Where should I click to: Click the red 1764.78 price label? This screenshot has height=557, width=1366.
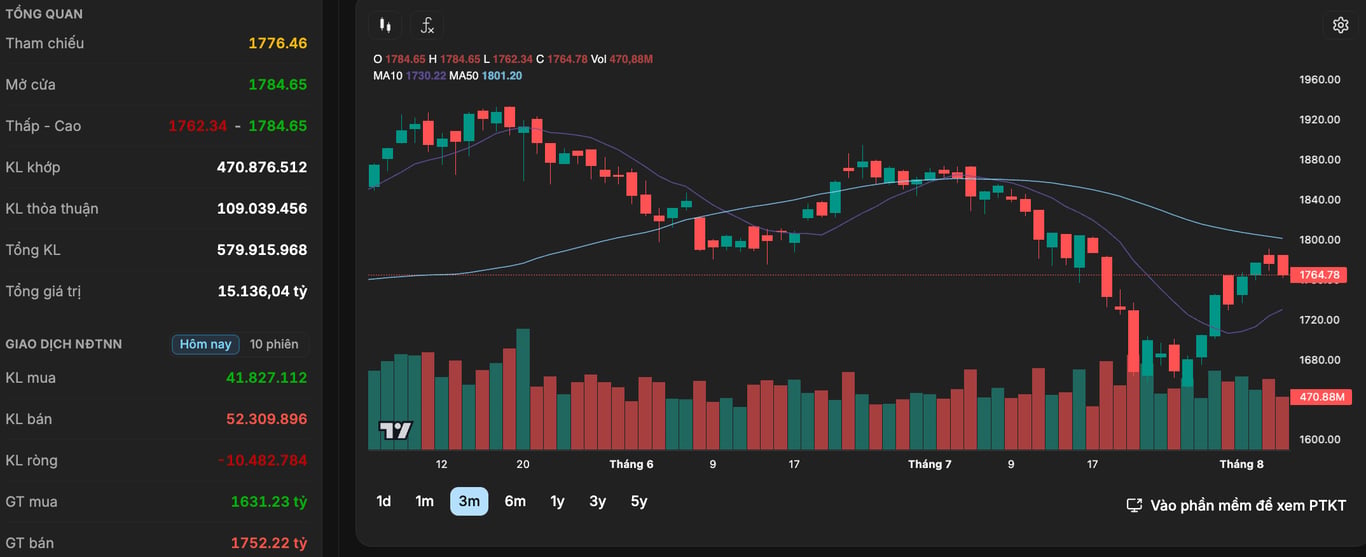pyautogui.click(x=1319, y=274)
